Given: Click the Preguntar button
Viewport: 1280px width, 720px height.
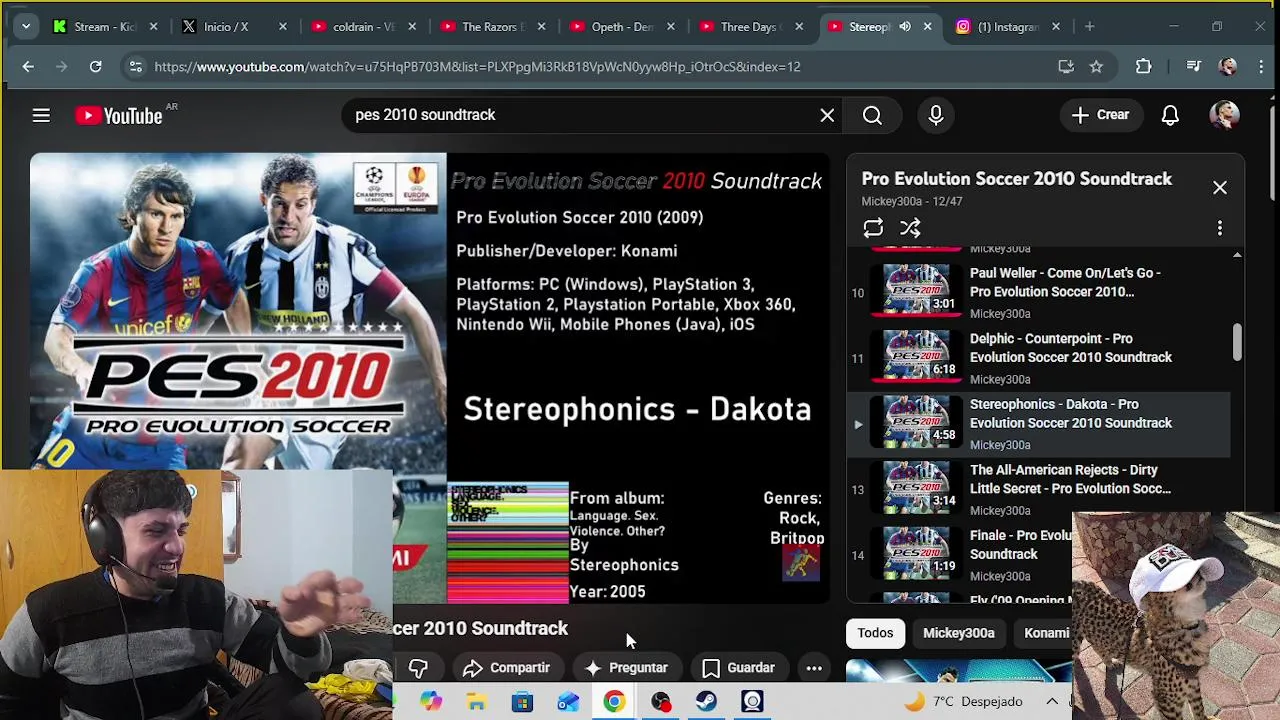Looking at the screenshot, I should coord(626,668).
